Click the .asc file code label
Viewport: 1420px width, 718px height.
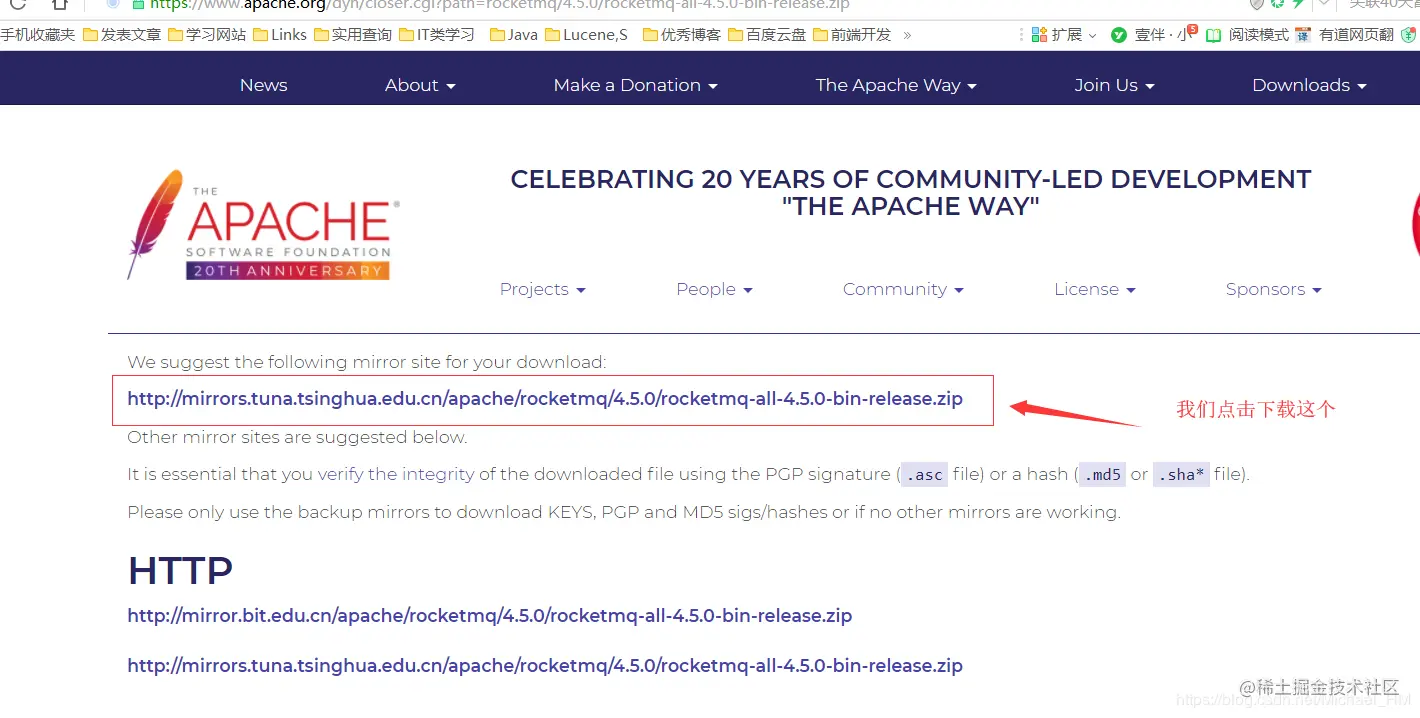(924, 475)
